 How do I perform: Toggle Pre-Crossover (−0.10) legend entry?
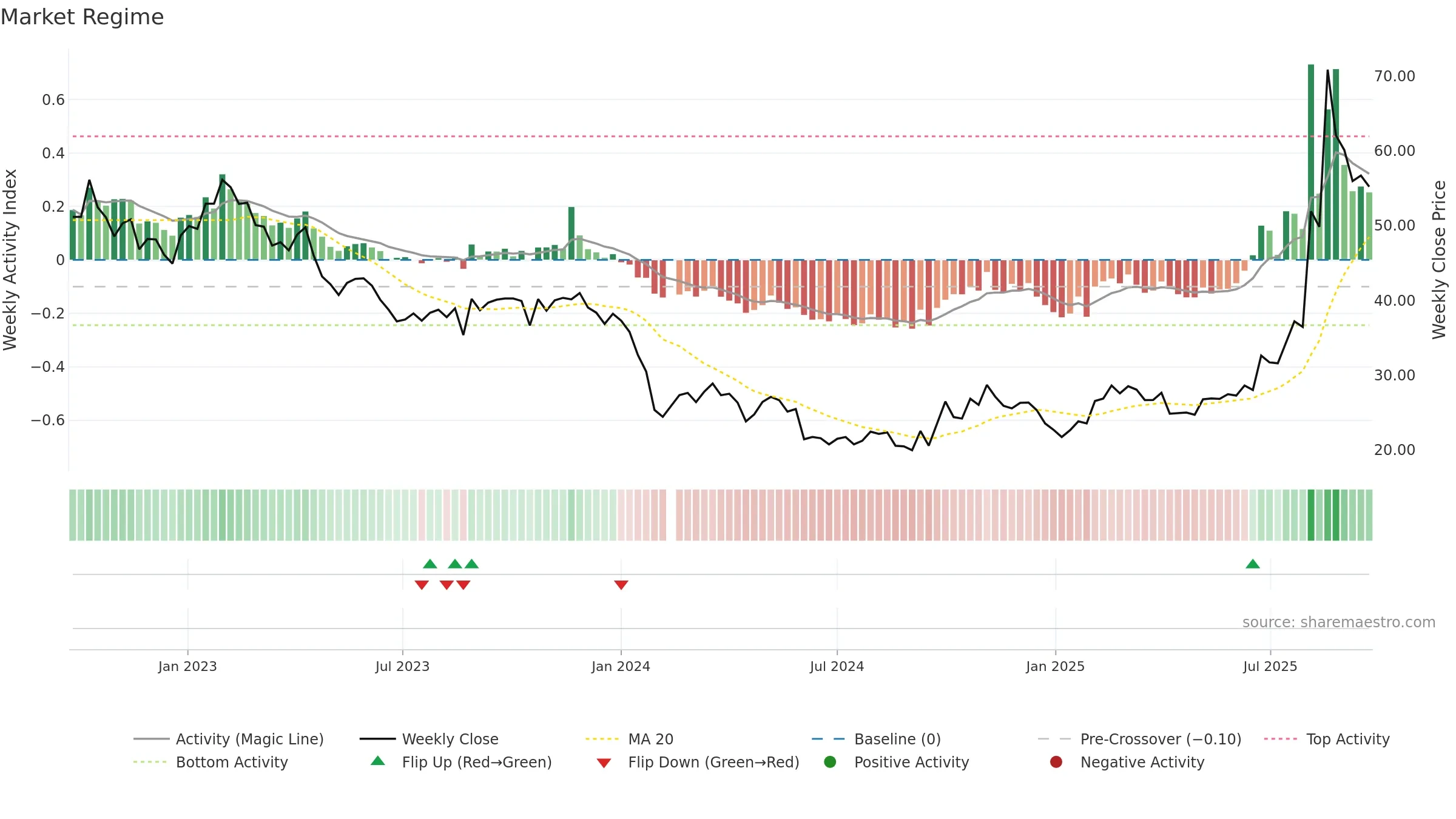pyautogui.click(x=1139, y=739)
